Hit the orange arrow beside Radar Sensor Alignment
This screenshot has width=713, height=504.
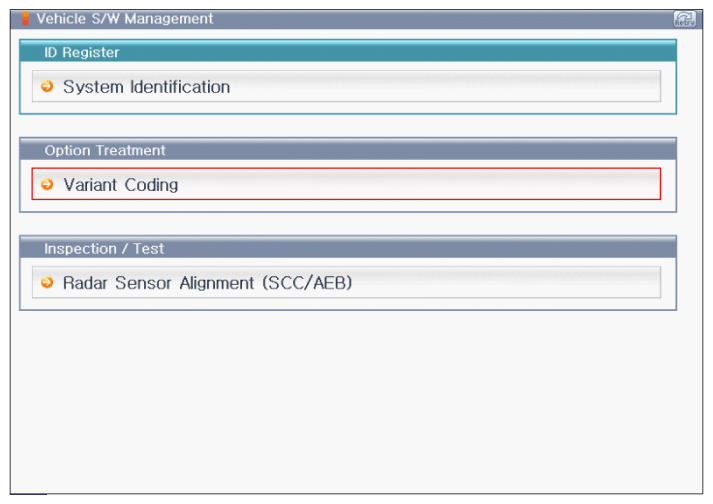(x=47, y=283)
